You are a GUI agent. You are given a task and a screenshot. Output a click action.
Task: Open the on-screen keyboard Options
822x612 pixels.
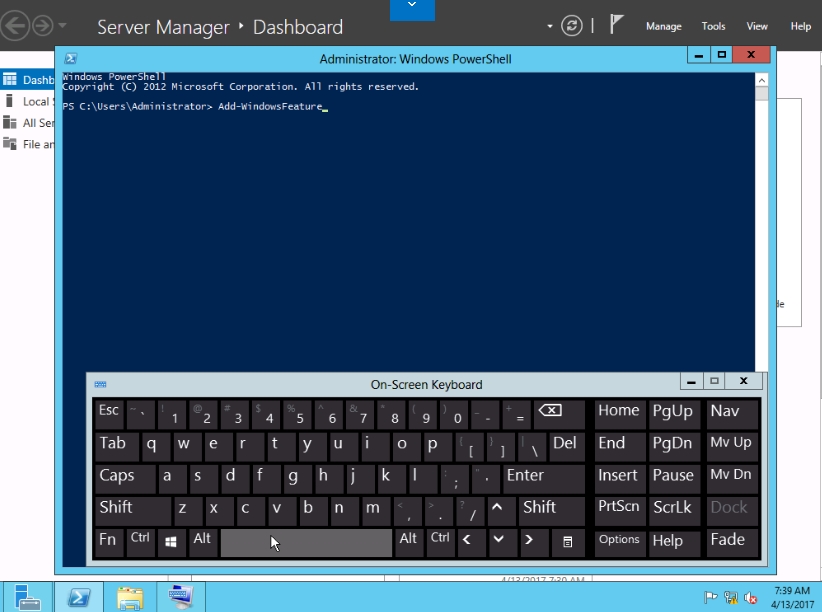(620, 542)
